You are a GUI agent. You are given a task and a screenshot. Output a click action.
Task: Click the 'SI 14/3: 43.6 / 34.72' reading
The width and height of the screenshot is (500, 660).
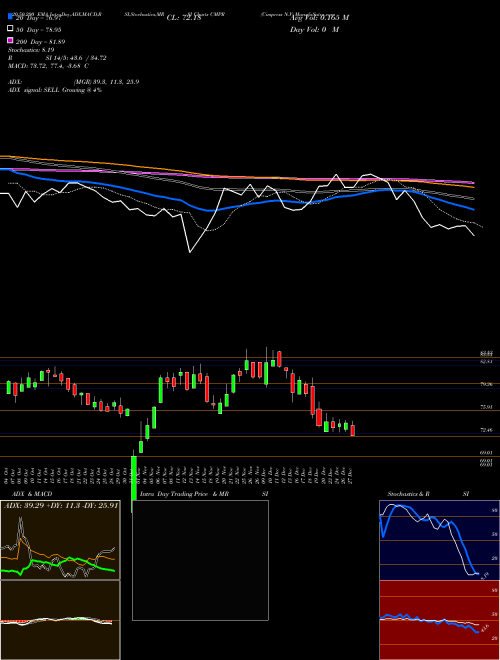click(x=76, y=58)
